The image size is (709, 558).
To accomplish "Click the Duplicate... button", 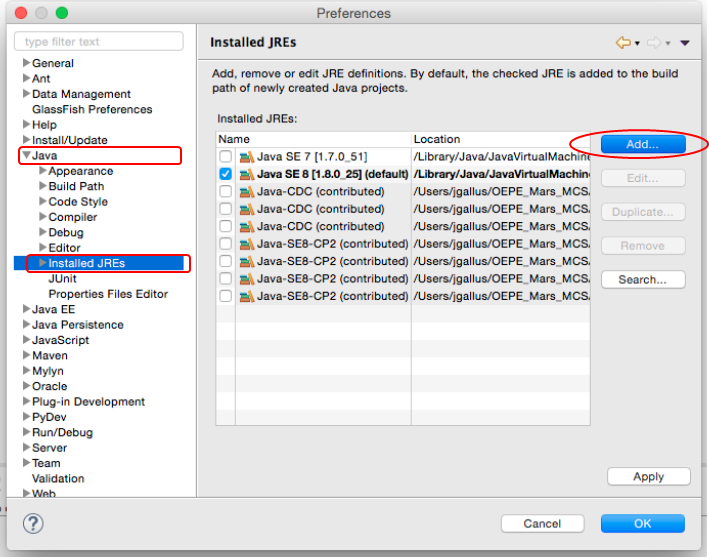I will click(x=643, y=212).
